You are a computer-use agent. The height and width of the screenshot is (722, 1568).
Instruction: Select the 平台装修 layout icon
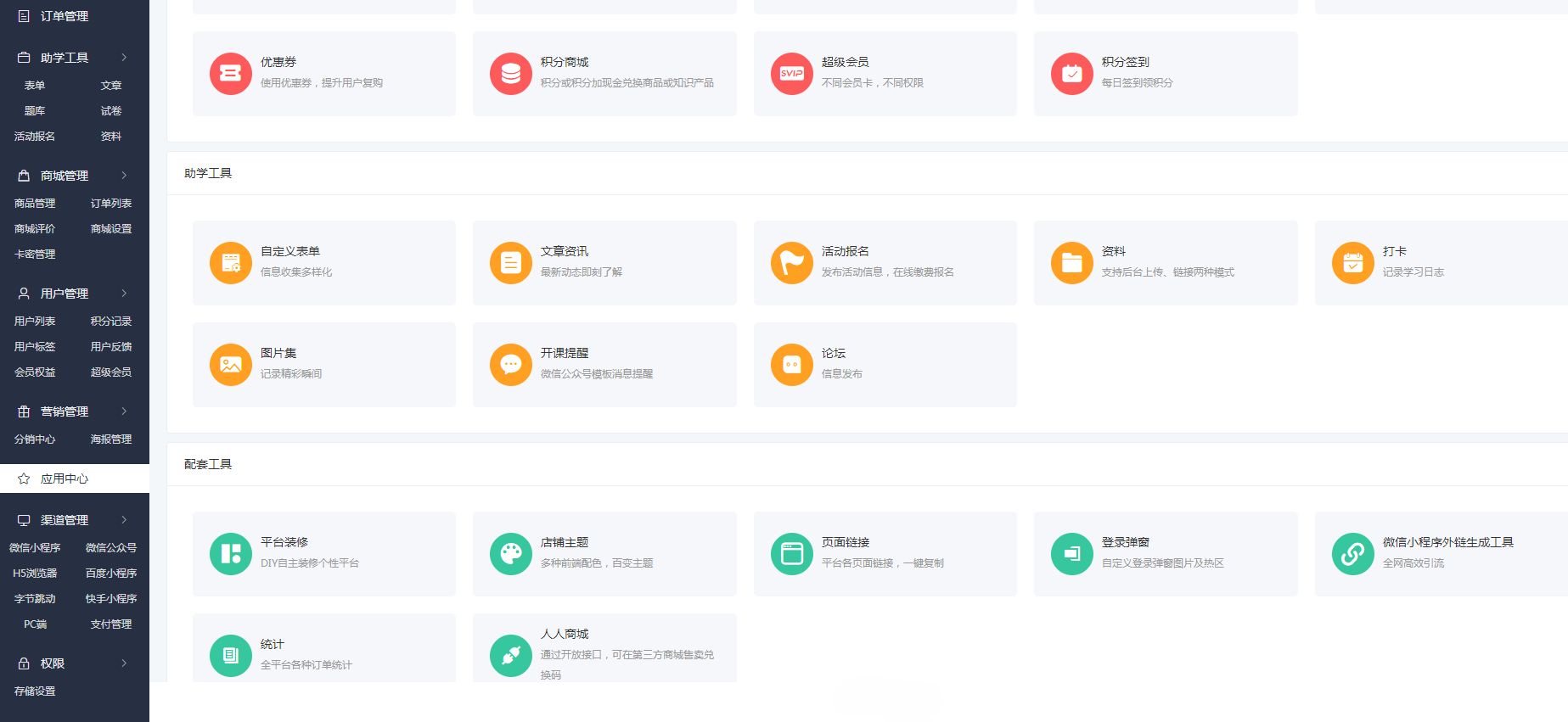tap(231, 554)
